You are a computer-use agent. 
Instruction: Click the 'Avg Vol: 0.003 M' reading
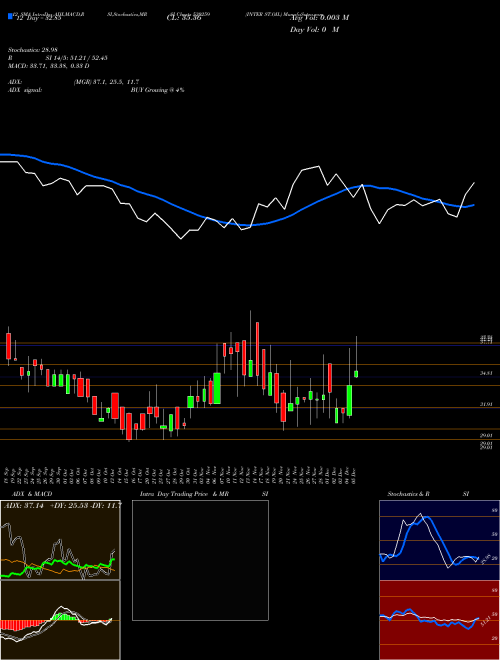[x=319, y=18]
